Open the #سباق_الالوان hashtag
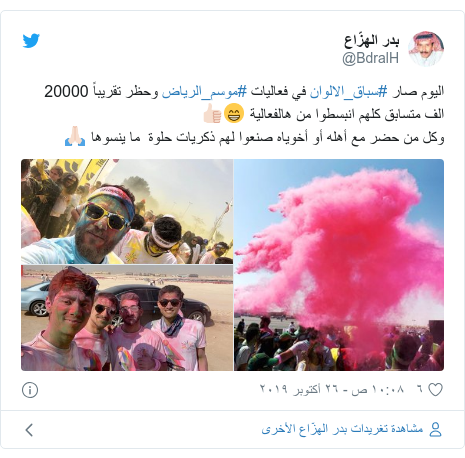Viewport: 465px width, 458px height. point(349,92)
